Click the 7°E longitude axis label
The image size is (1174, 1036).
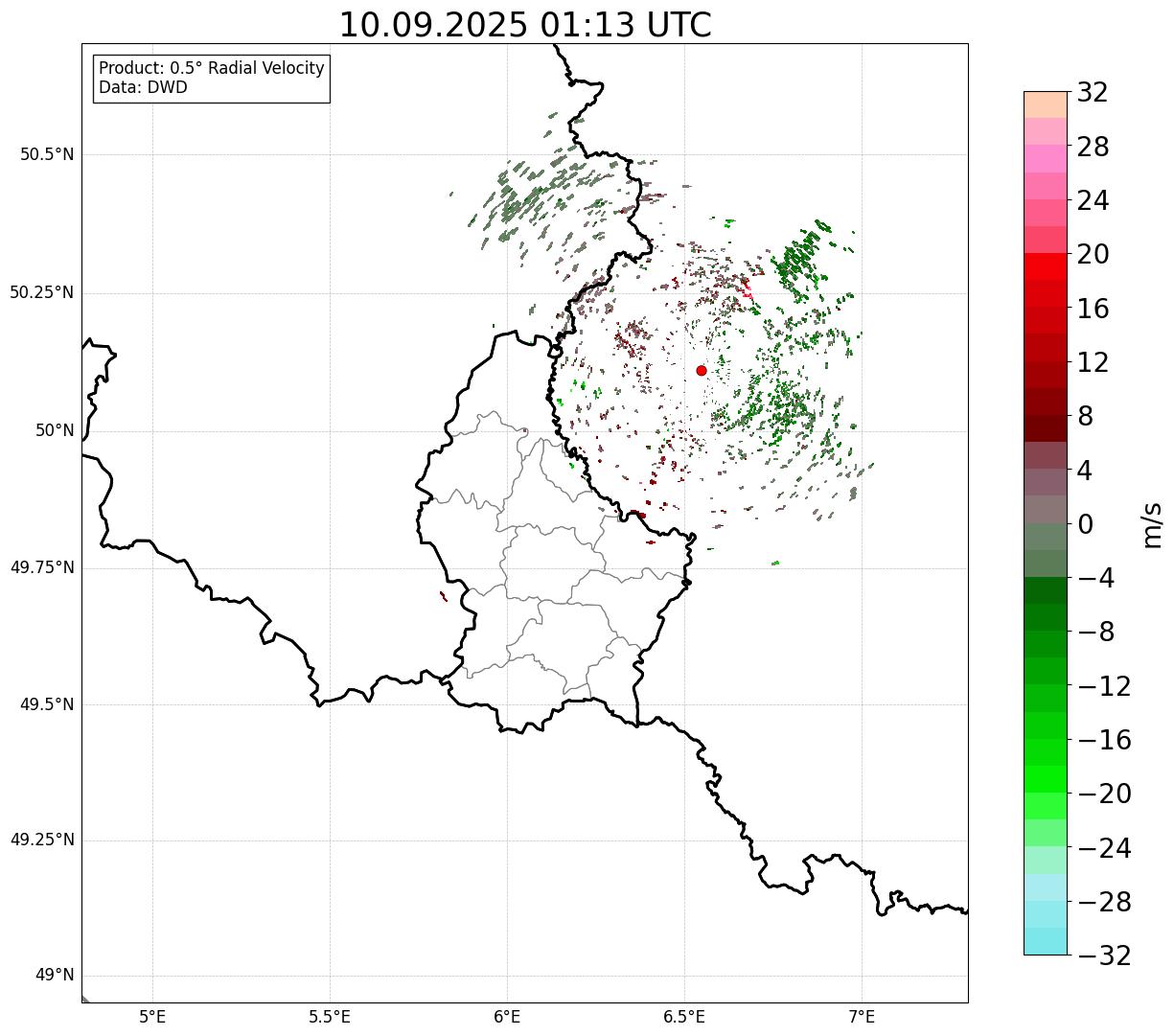pos(862,1017)
